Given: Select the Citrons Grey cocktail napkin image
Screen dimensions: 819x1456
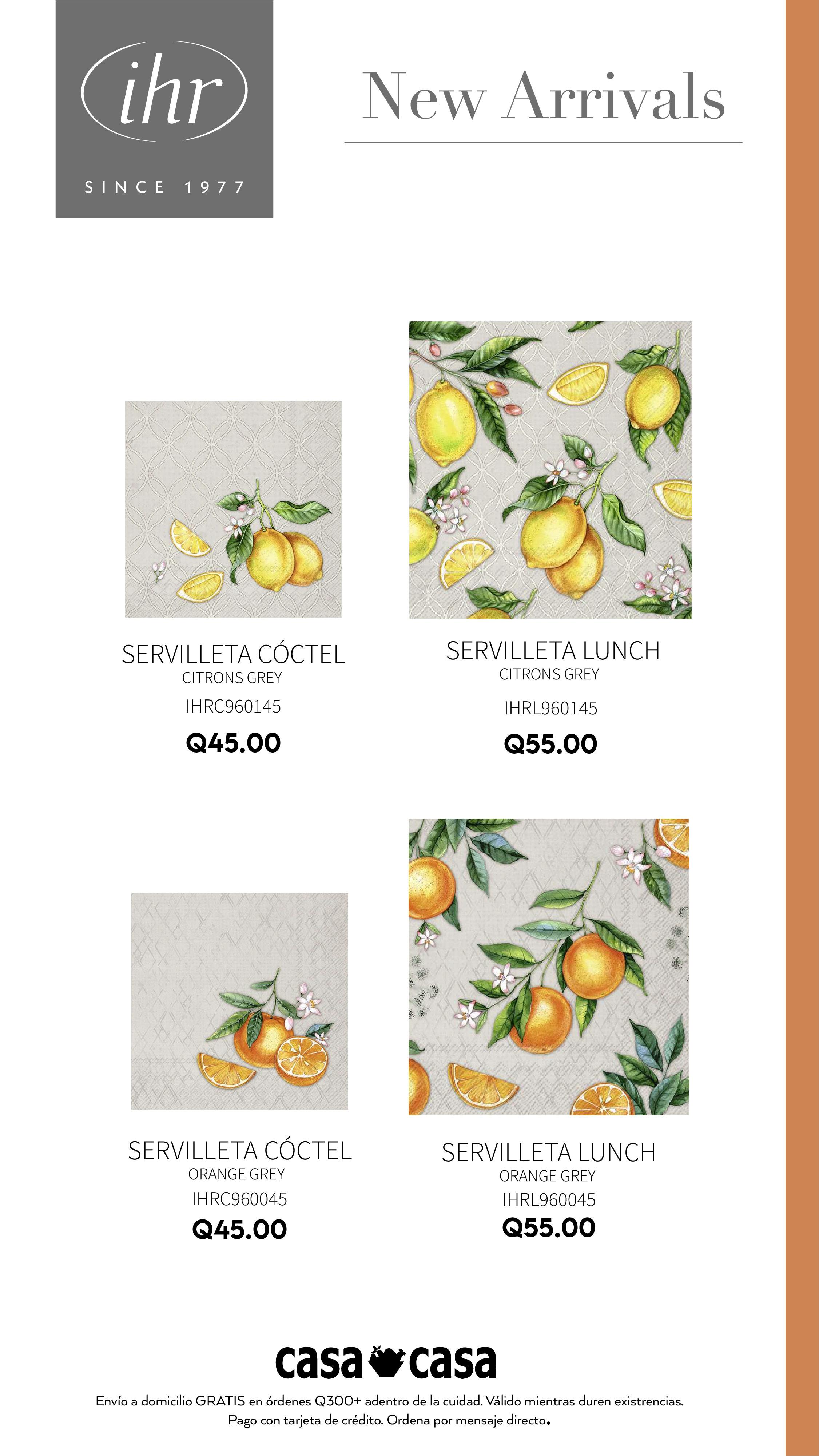Looking at the screenshot, I should coord(234,509).
